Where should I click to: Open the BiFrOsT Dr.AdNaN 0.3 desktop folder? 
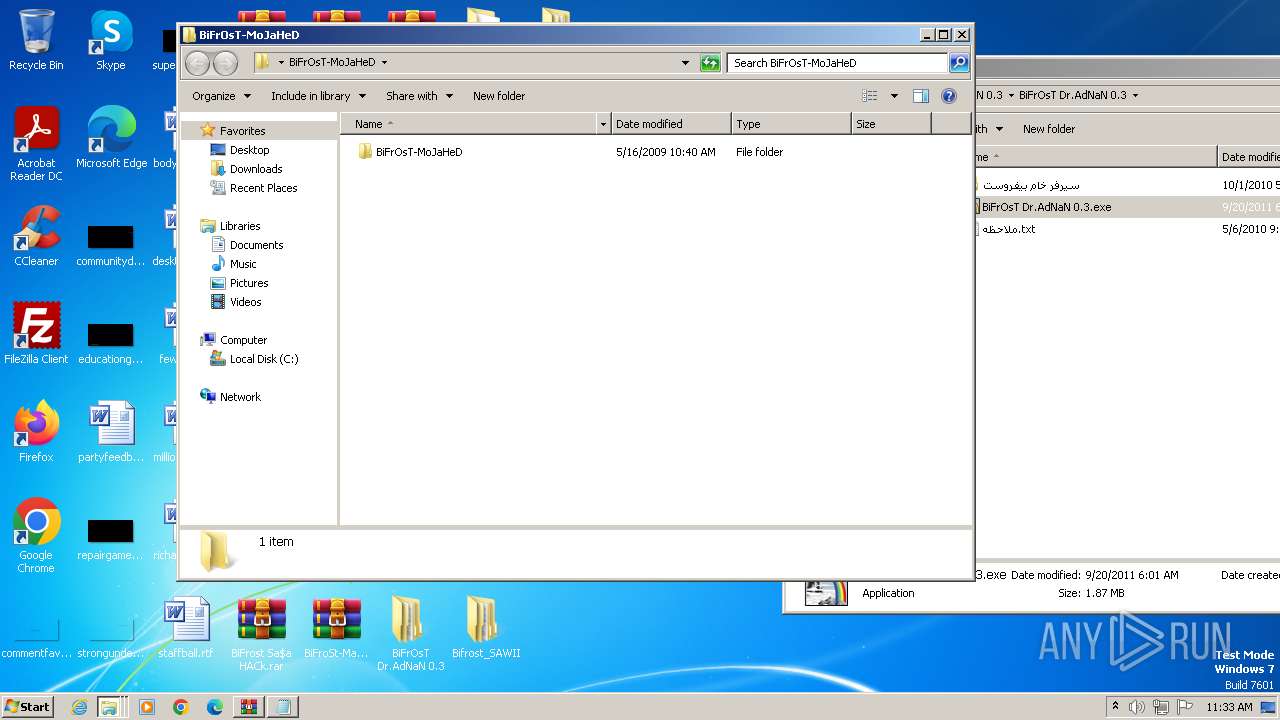[x=411, y=633]
